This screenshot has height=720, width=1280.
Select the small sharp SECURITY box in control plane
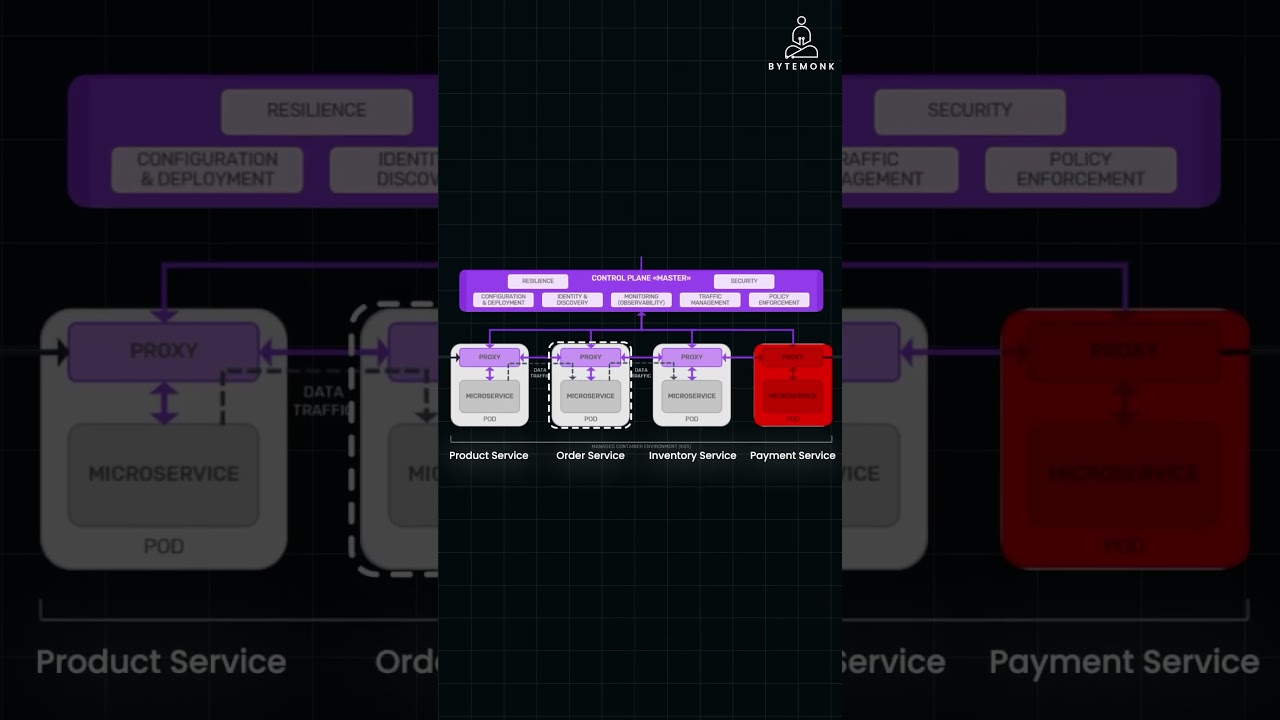(744, 281)
